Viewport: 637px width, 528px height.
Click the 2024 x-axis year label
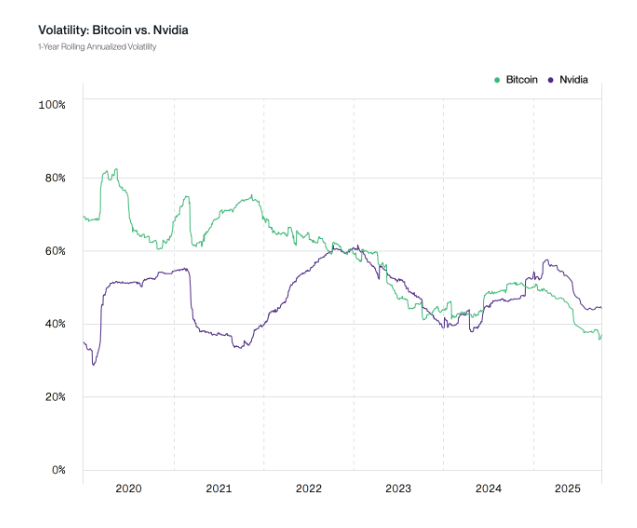point(488,489)
